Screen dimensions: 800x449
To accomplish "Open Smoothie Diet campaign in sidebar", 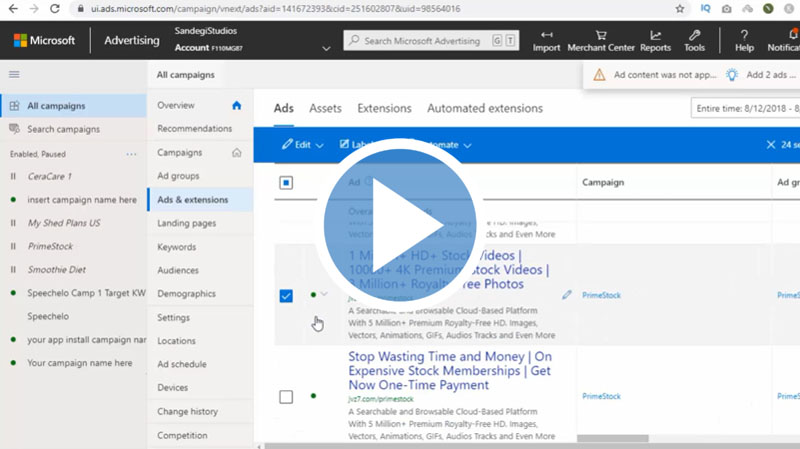I will click(57, 269).
